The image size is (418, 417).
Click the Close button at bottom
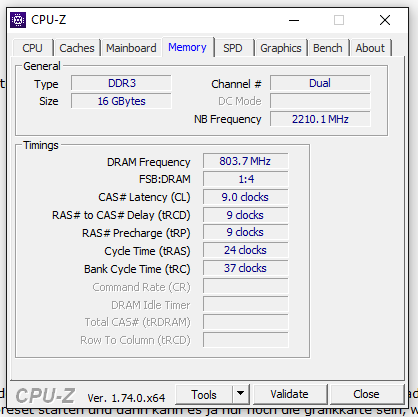(x=366, y=394)
